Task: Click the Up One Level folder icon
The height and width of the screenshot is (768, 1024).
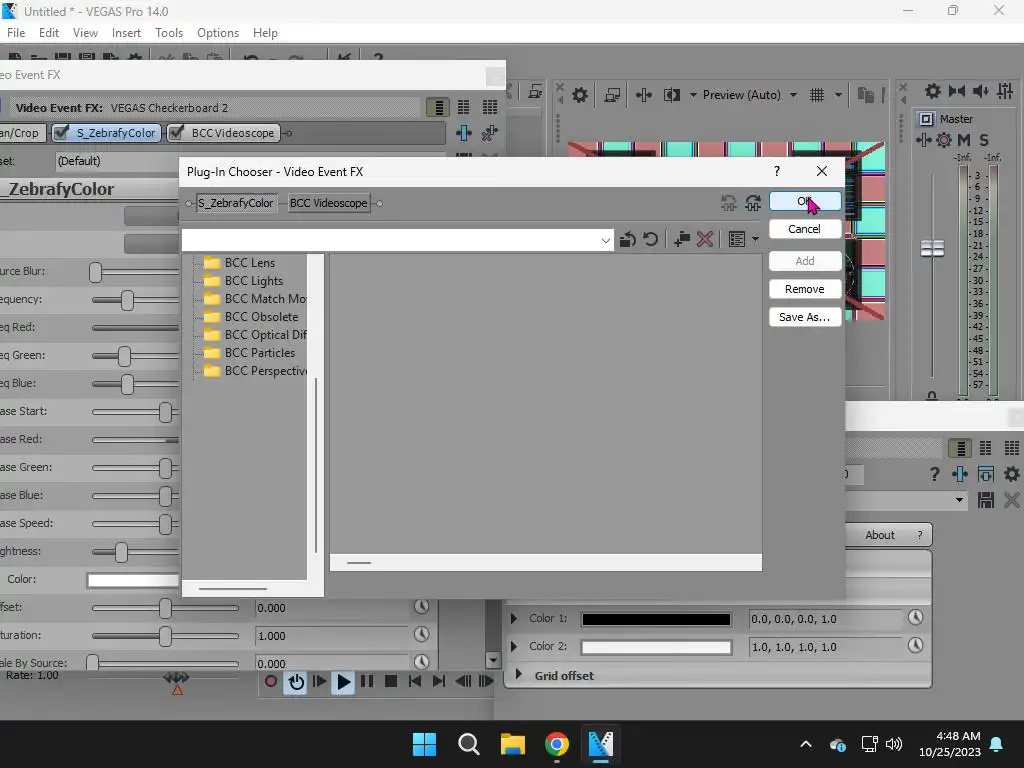Action: click(x=628, y=240)
